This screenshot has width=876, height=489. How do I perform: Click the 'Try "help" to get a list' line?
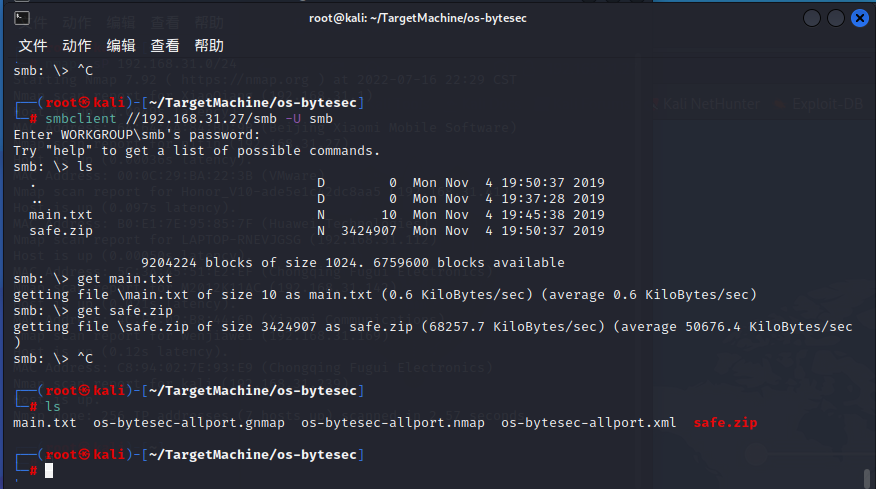pyautogui.click(x=197, y=151)
